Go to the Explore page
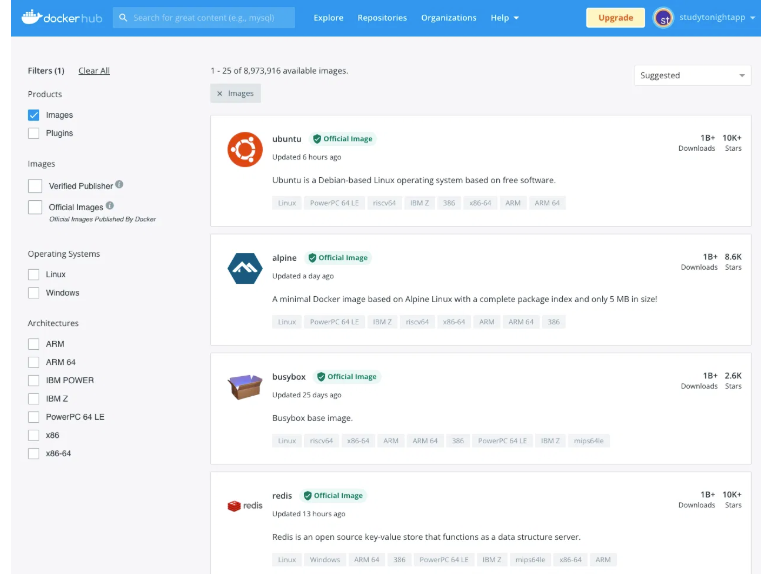The height and width of the screenshot is (580, 768). (328, 17)
